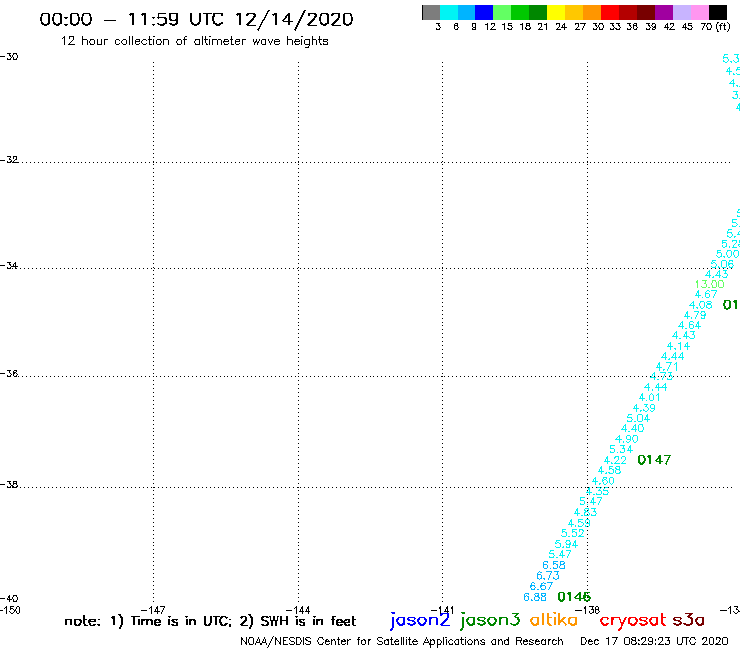
Task: Click the cyan legend swatch between 3 and 6
Action: point(449,12)
